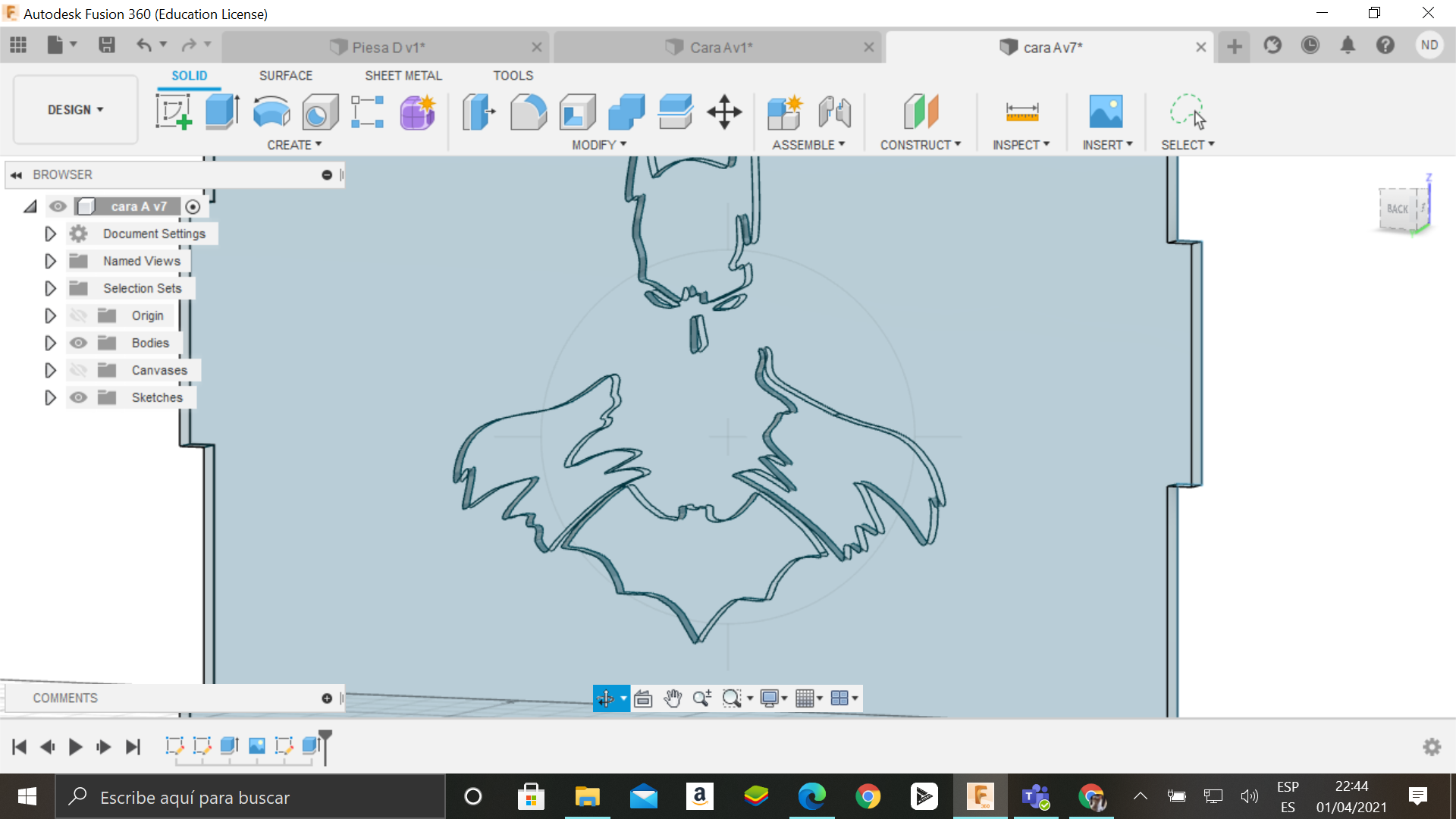This screenshot has width=1456, height=819.
Task: Toggle visibility of cara A v7 component
Action: tap(58, 206)
